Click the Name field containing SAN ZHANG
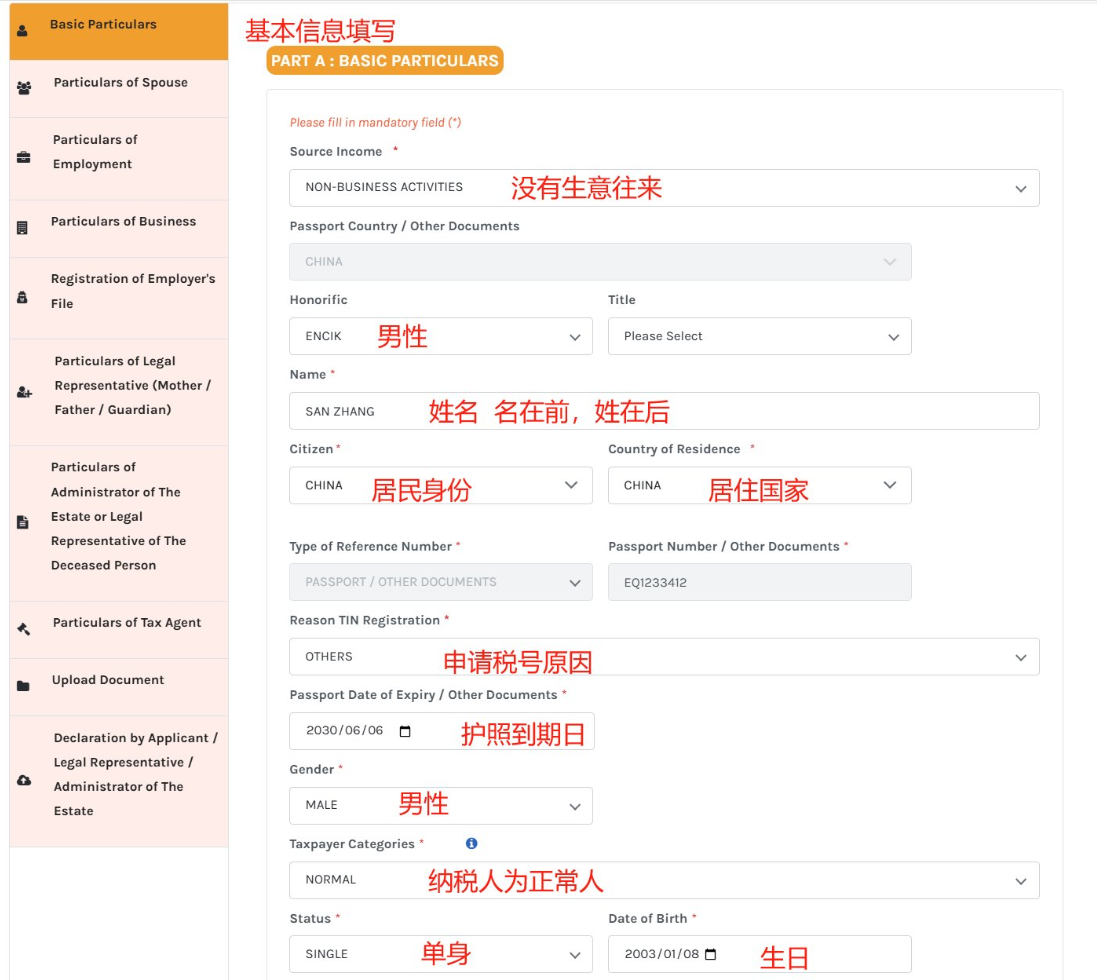Viewport: 1097px width, 980px height. click(x=664, y=411)
